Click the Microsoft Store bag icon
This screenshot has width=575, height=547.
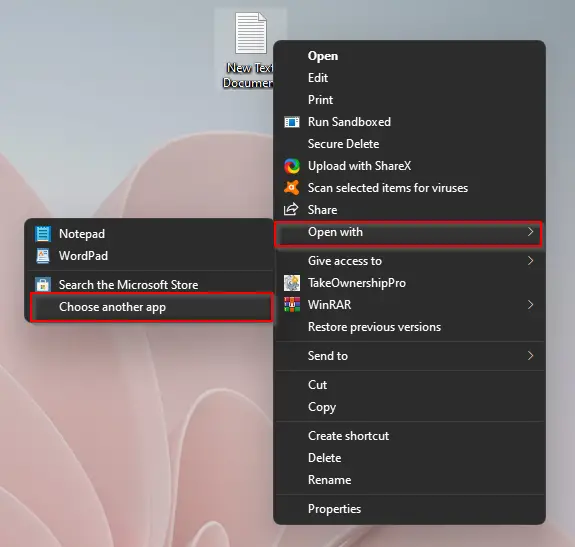click(x=43, y=284)
